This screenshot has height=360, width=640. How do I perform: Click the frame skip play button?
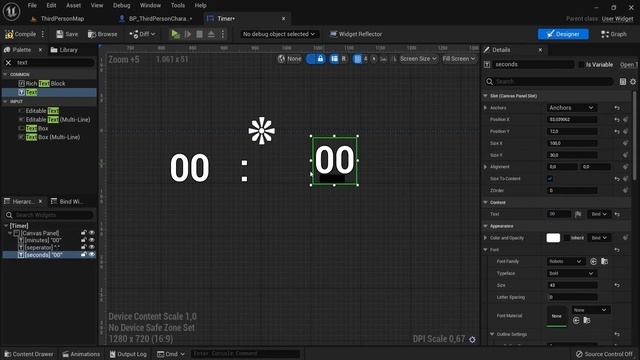[x=188, y=34]
